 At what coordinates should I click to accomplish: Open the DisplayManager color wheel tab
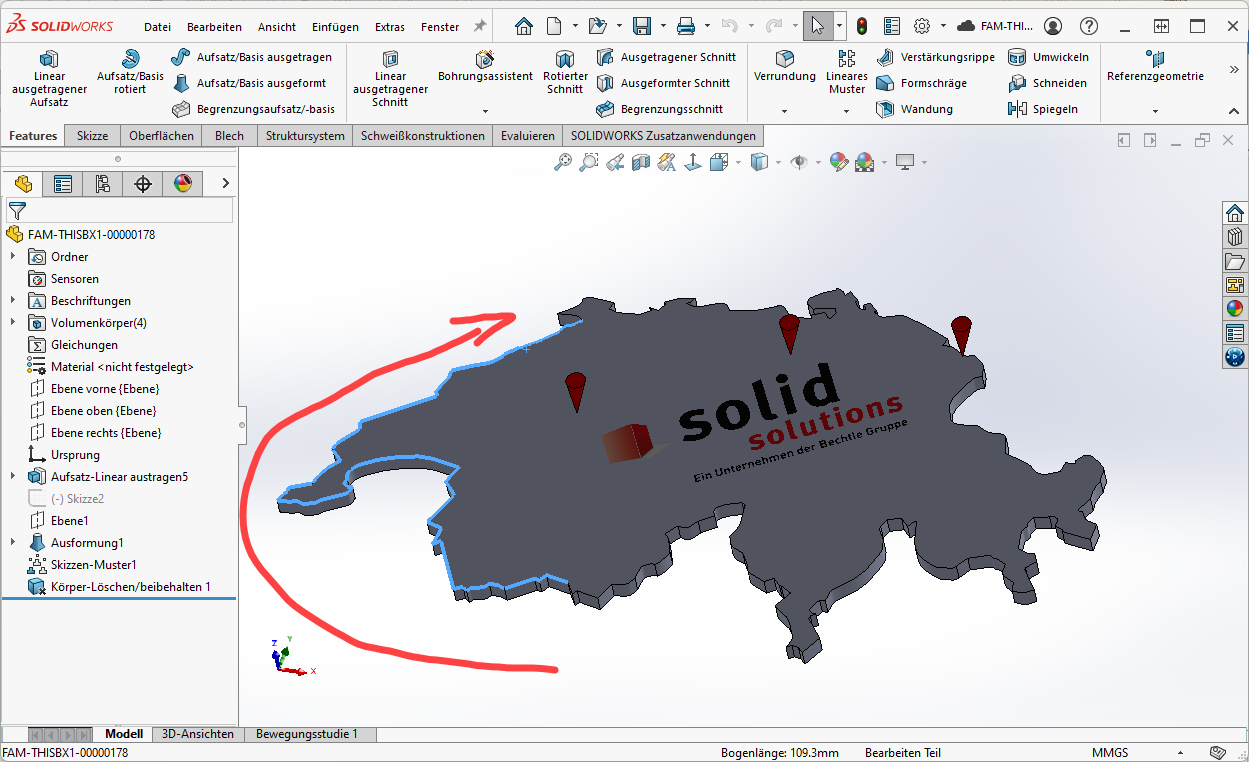pos(182,183)
